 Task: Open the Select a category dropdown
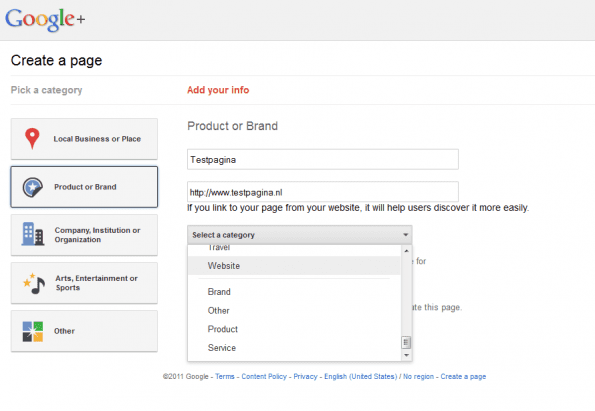[x=299, y=235]
